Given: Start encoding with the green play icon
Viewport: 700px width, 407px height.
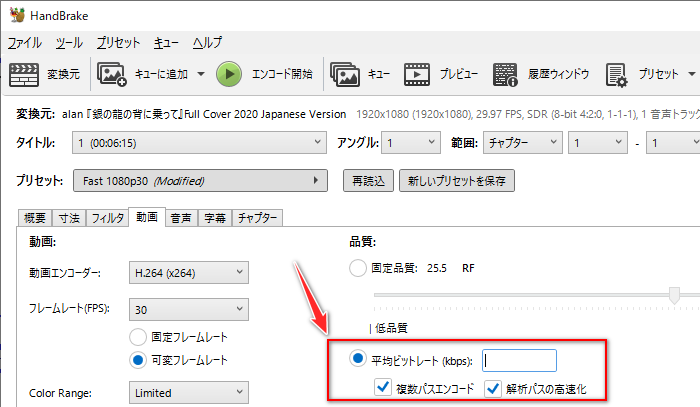Looking at the screenshot, I should [x=229, y=74].
